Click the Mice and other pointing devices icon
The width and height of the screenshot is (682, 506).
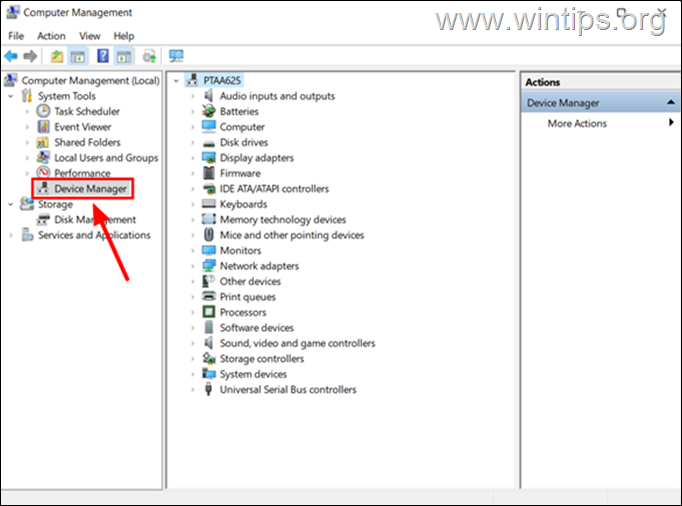click(x=209, y=235)
